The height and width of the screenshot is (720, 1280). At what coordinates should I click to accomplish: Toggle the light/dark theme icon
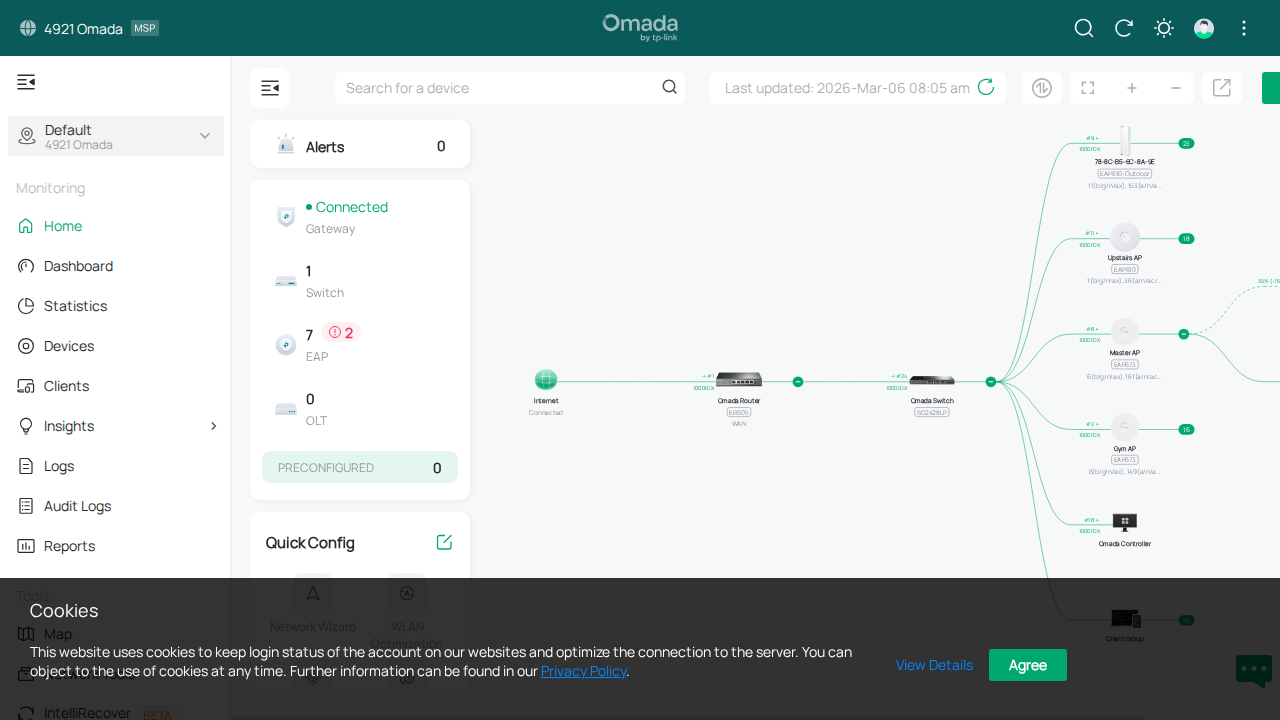pyautogui.click(x=1163, y=28)
